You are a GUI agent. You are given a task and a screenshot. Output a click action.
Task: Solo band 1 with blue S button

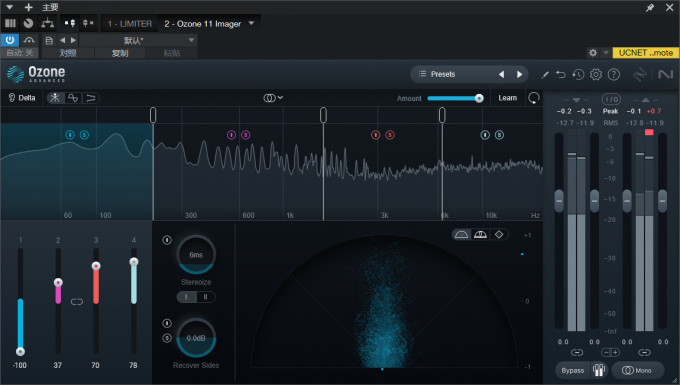coord(85,135)
